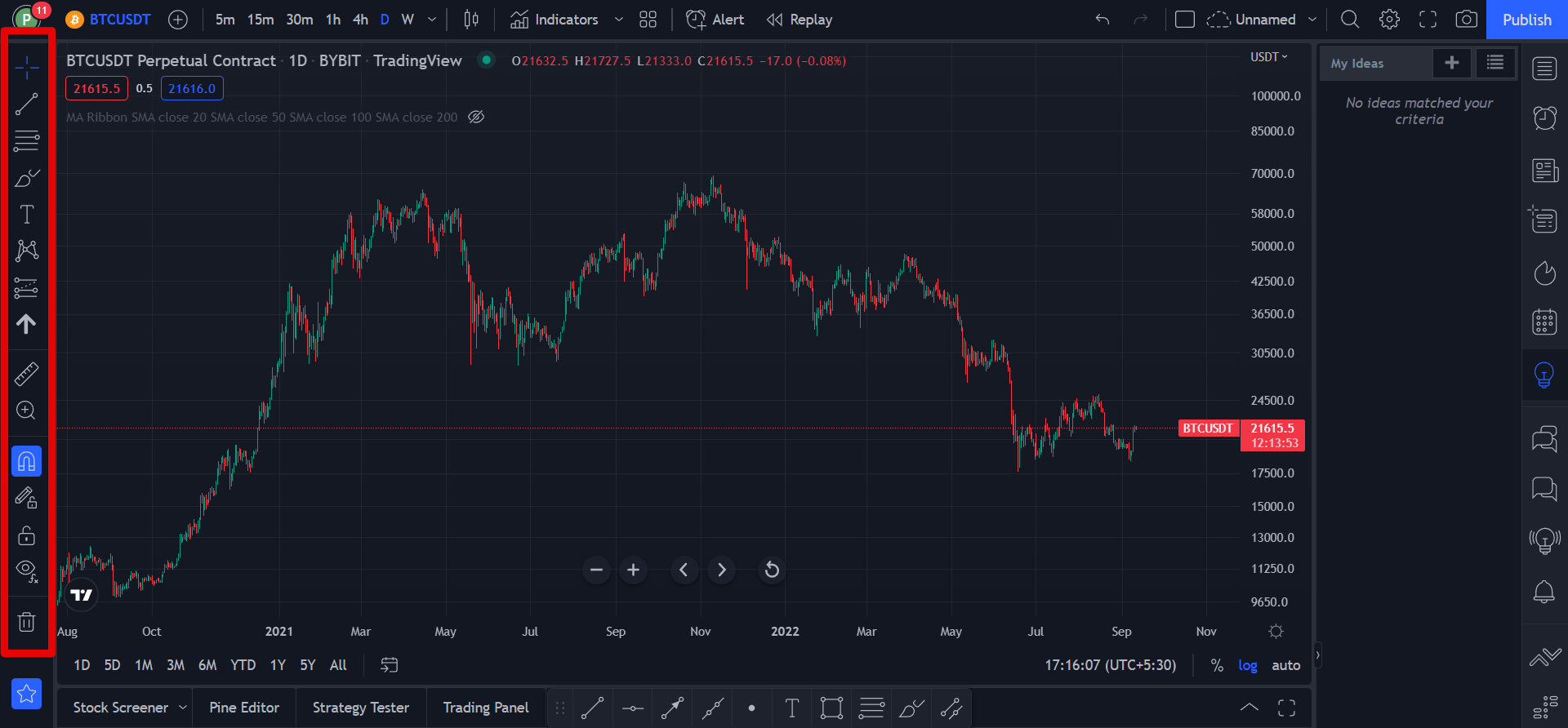Activate the zoom in tool
The height and width of the screenshot is (728, 1568).
(x=26, y=411)
